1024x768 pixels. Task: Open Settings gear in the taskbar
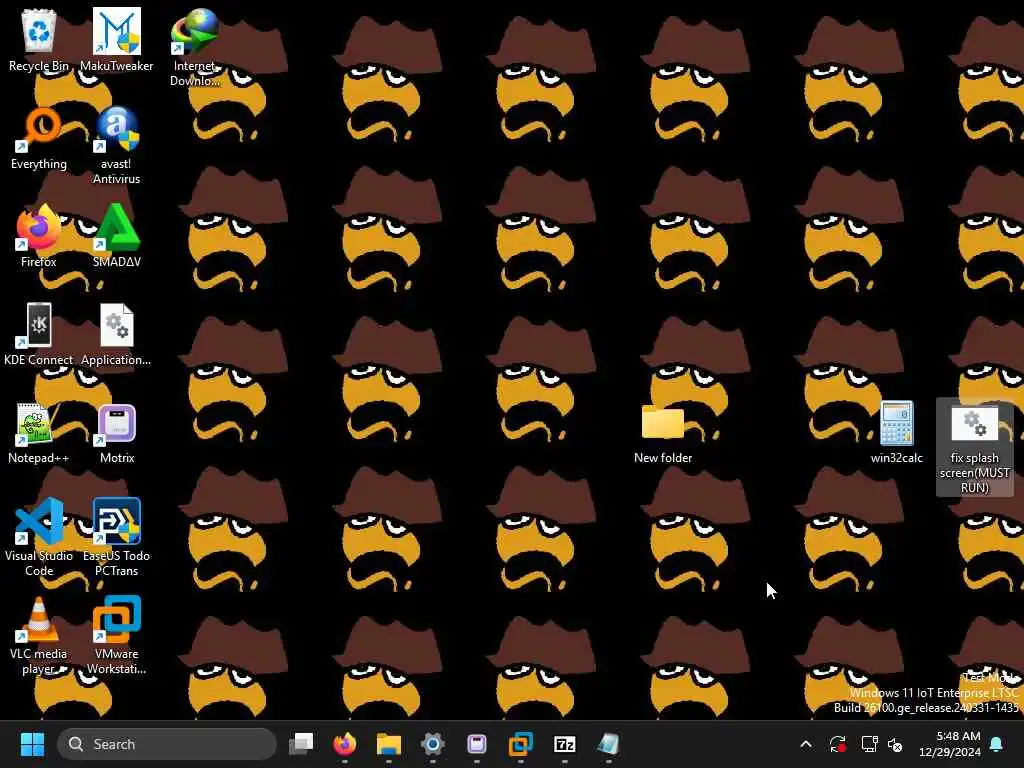coord(432,744)
